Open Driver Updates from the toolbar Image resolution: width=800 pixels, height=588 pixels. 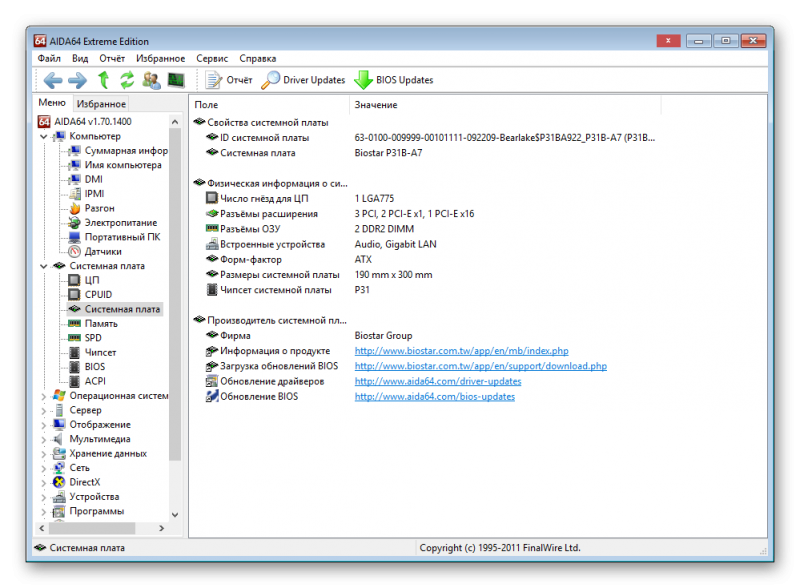(x=303, y=80)
